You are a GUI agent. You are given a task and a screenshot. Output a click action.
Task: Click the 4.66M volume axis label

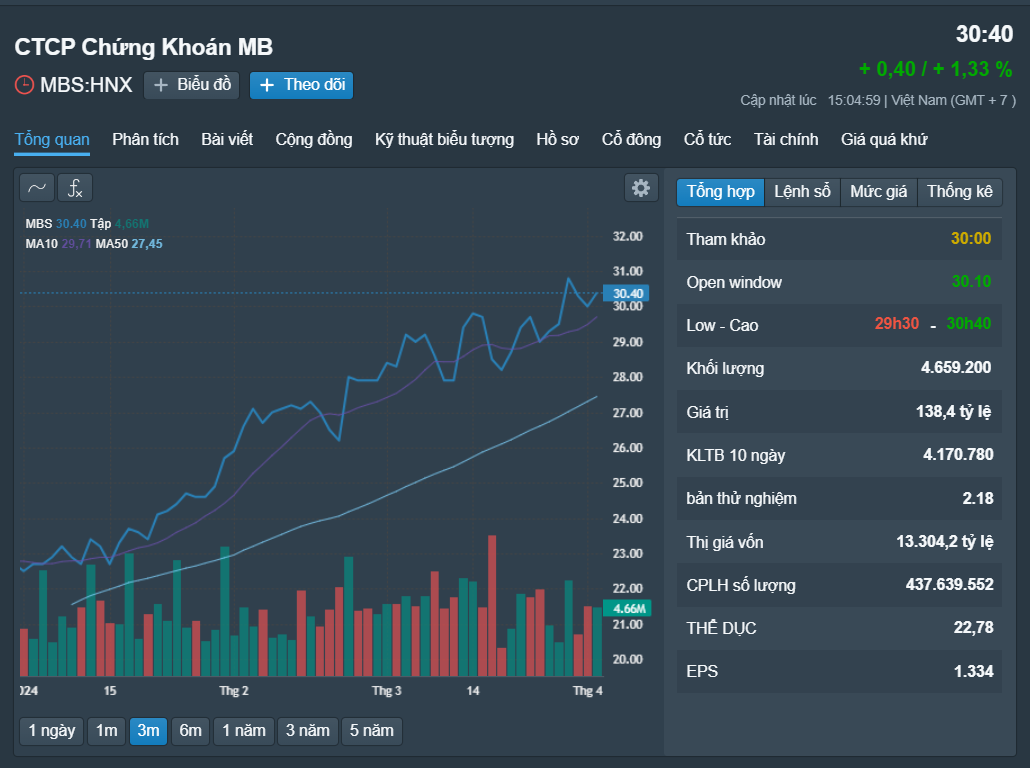point(627,608)
